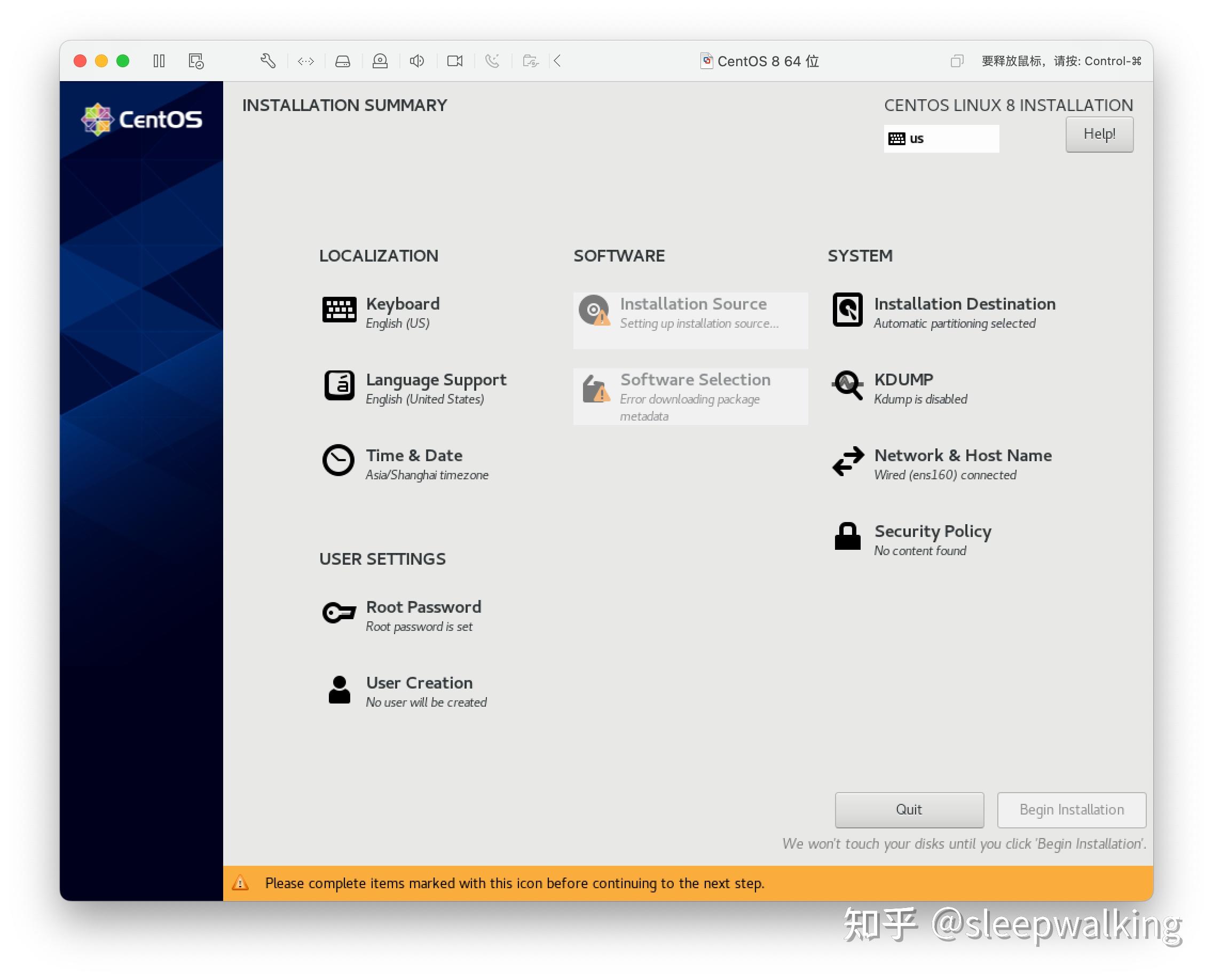
Task: Click the window tiling icon in title bar
Action: point(957,61)
